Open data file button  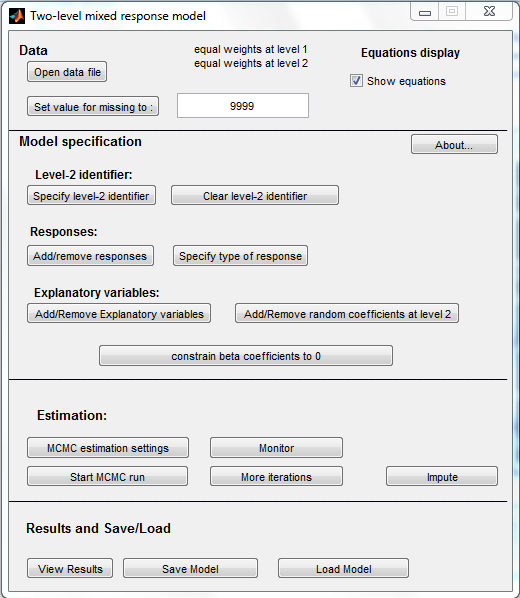coord(67,72)
